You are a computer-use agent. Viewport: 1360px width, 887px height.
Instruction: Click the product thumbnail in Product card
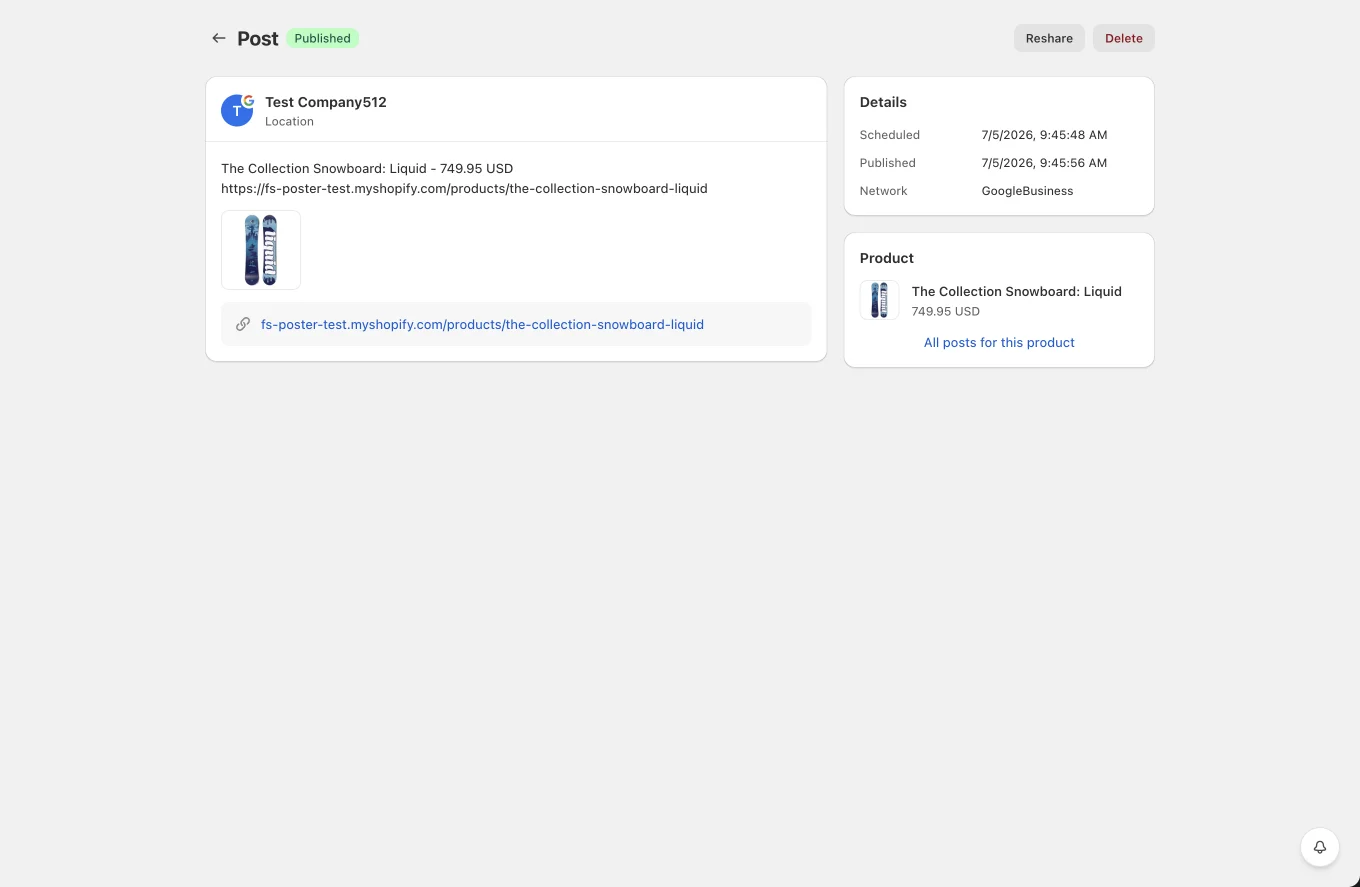click(879, 300)
